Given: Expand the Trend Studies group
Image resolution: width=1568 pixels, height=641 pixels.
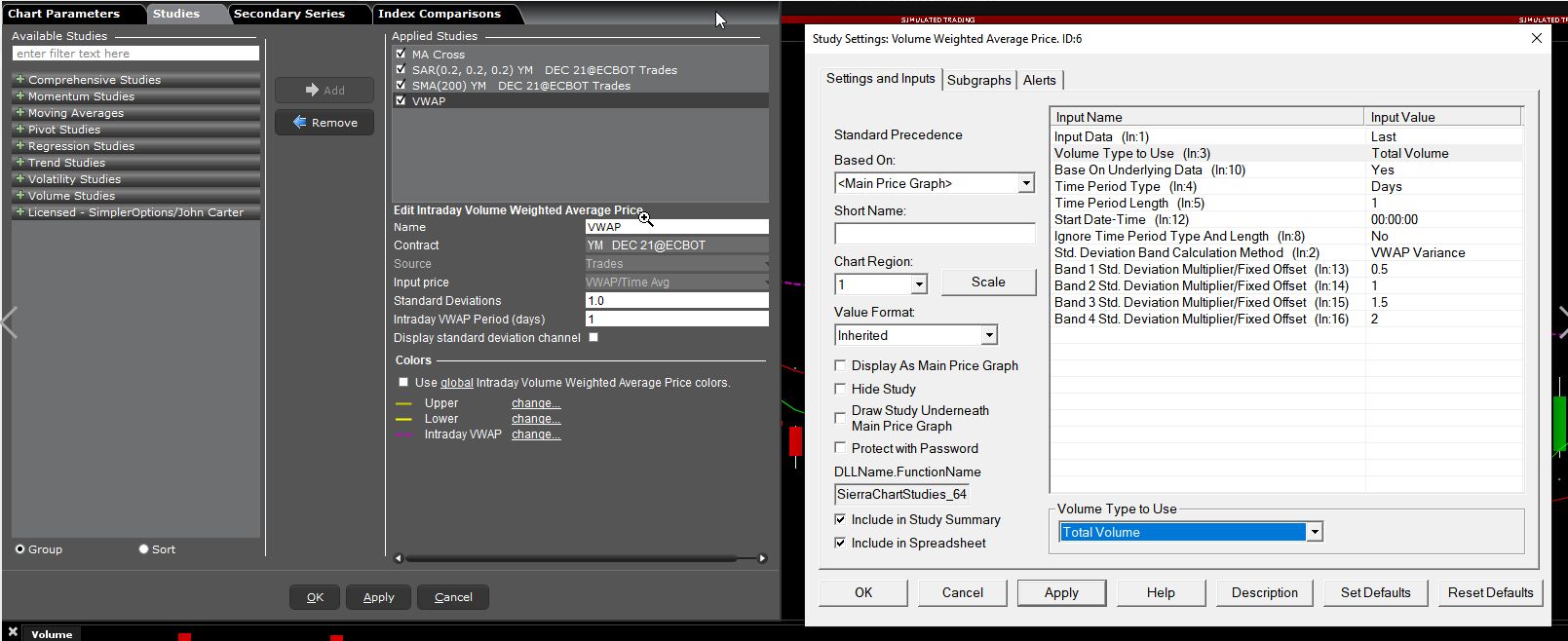Looking at the screenshot, I should [x=19, y=163].
